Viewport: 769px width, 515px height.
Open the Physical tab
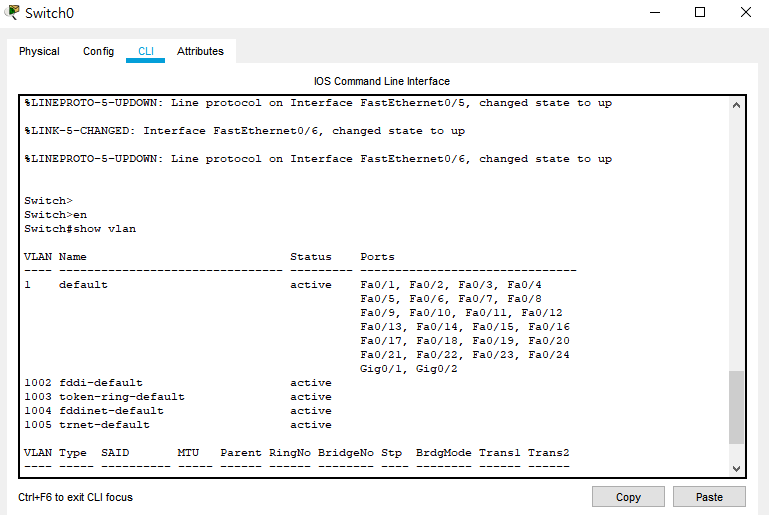[x=39, y=51]
